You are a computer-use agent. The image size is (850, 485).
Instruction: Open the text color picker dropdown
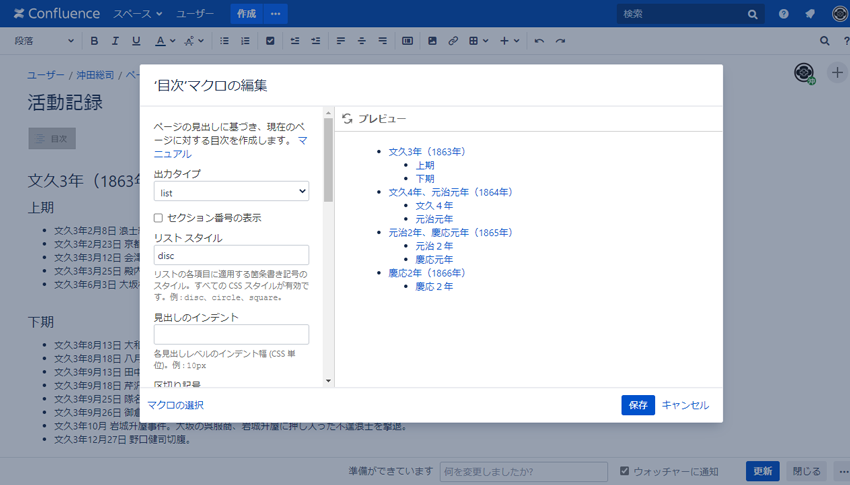tap(165, 41)
